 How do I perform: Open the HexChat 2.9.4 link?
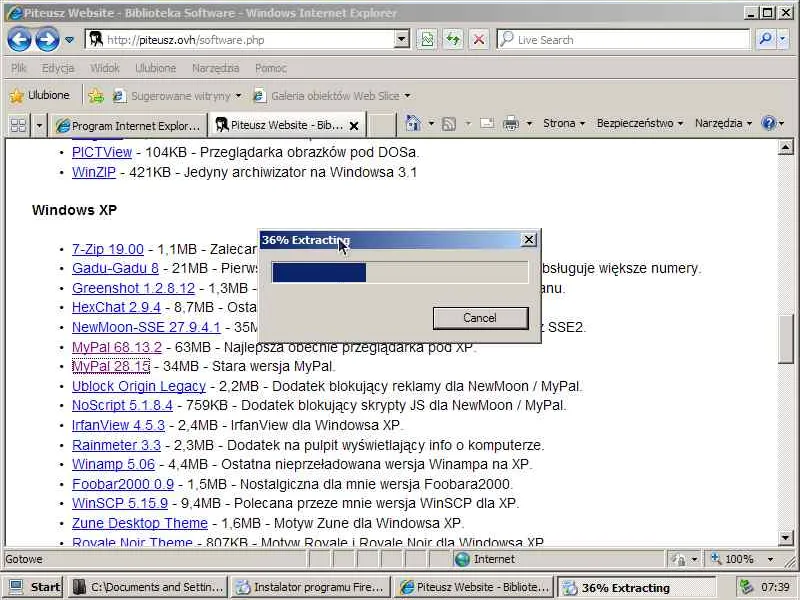[116, 307]
